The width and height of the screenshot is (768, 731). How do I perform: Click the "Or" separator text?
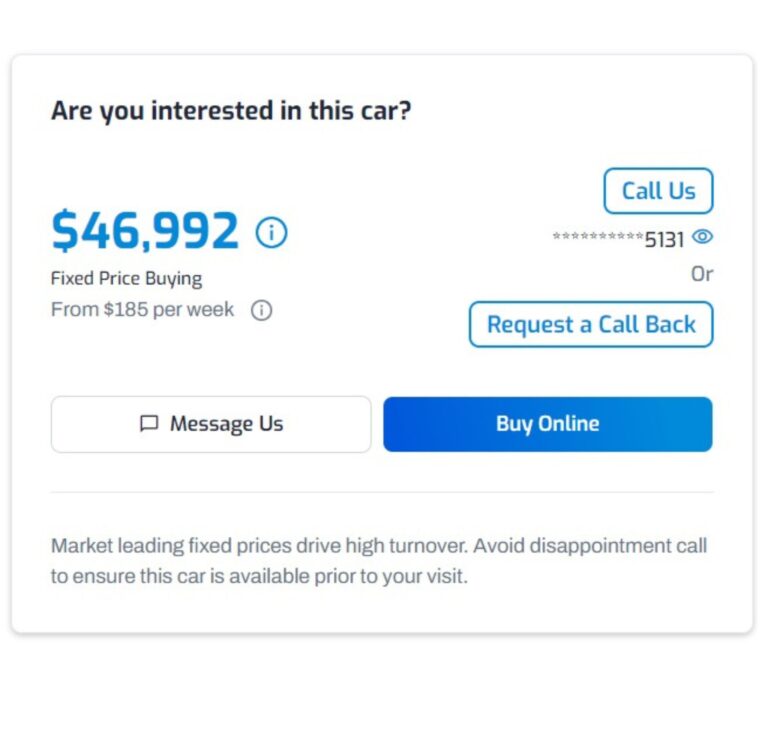[702, 274]
